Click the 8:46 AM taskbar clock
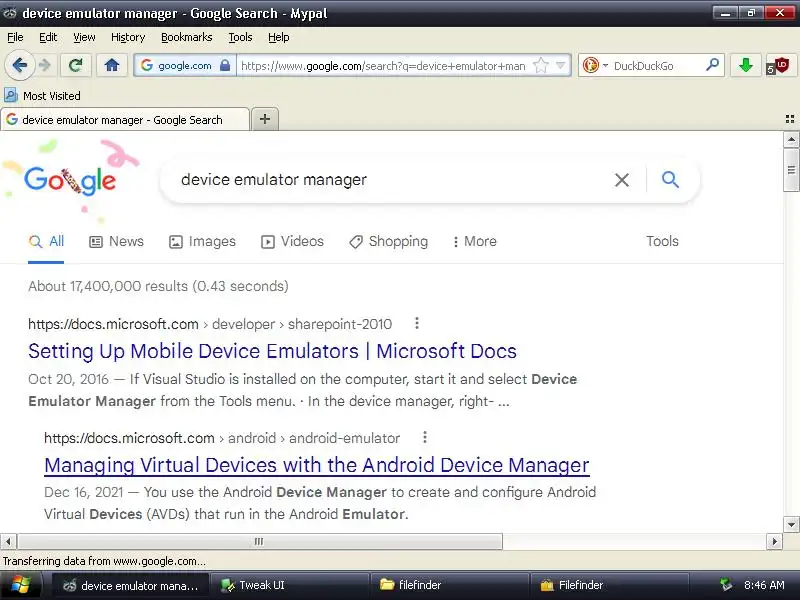 click(764, 585)
